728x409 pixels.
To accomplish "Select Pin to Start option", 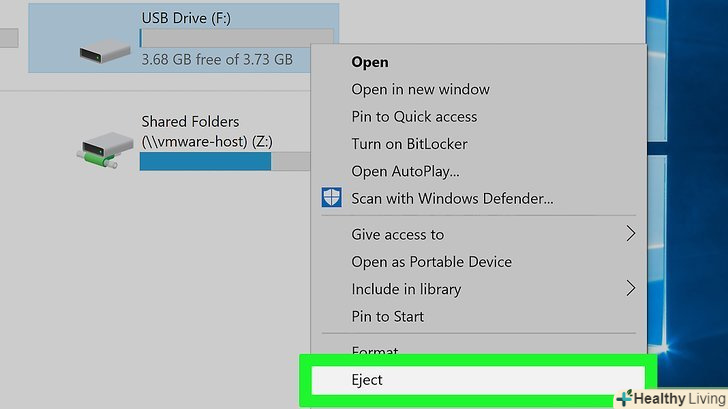I will pyautogui.click(x=387, y=316).
